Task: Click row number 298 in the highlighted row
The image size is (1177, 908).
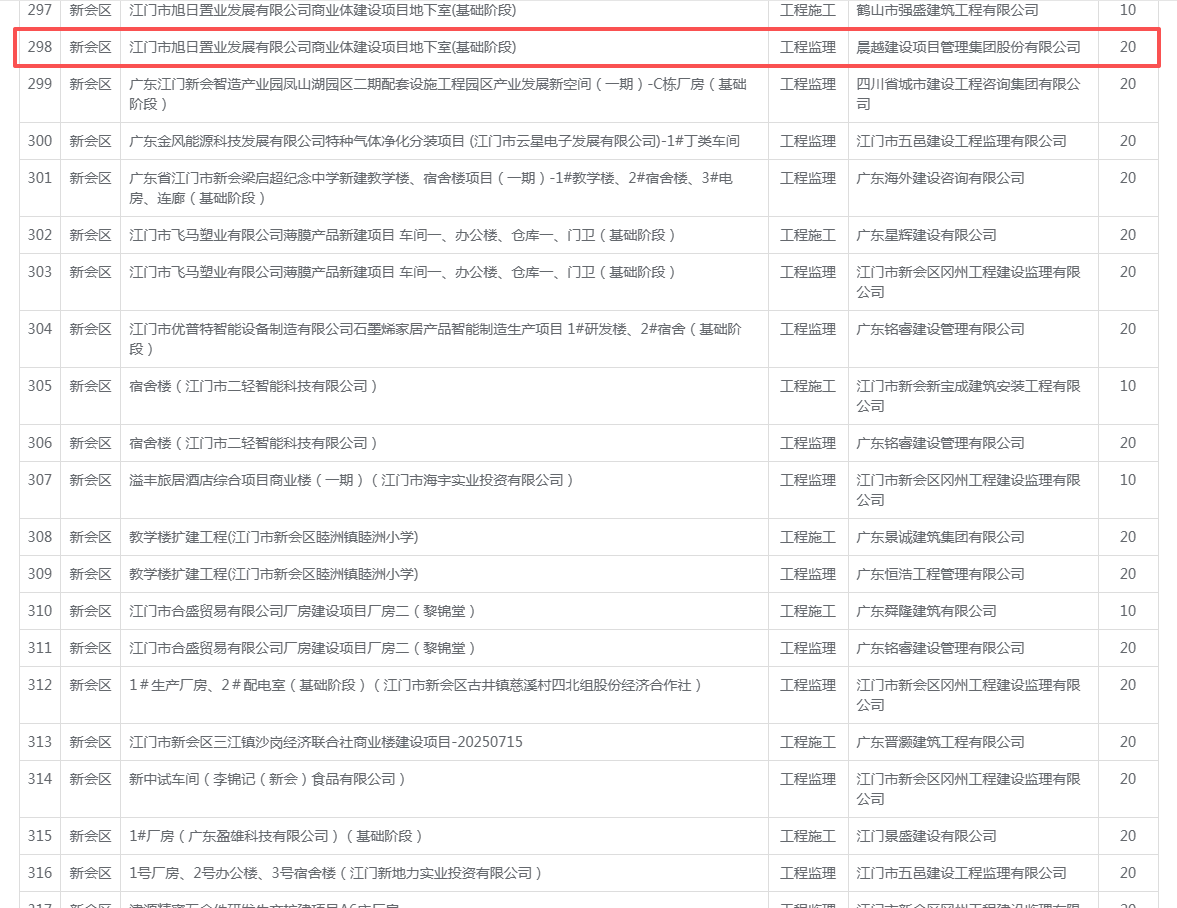Action: tap(40, 47)
